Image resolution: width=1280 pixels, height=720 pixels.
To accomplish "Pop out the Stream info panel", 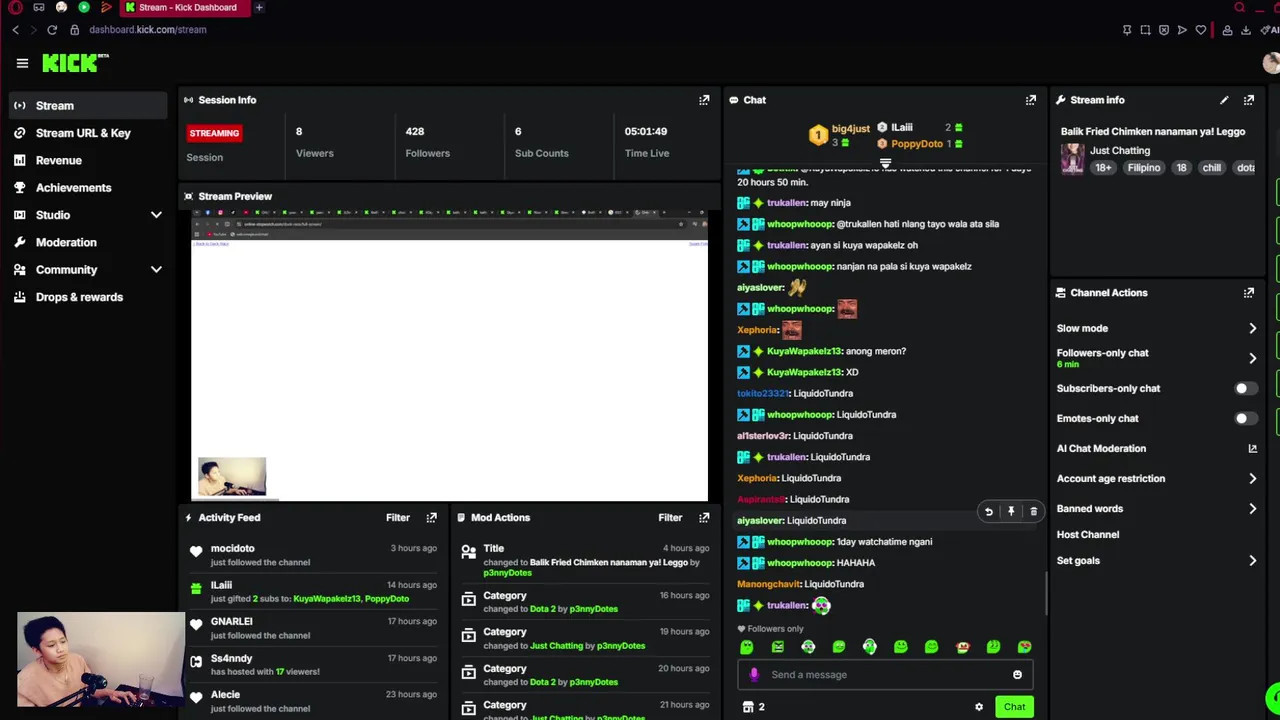I will tap(1249, 100).
